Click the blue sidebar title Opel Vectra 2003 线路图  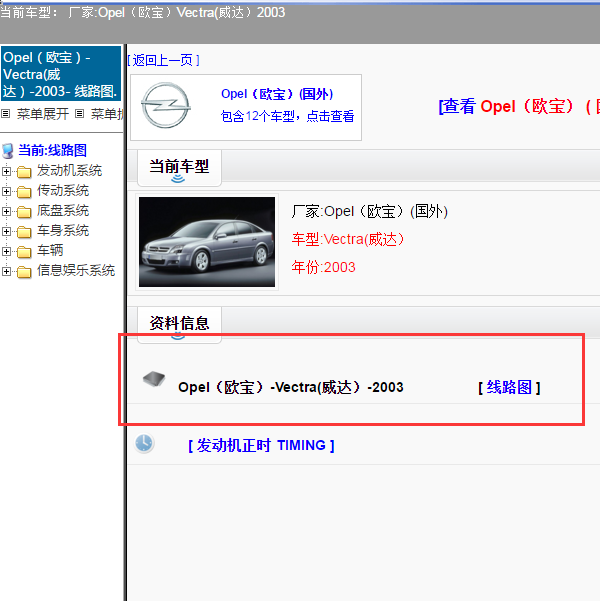(x=61, y=74)
